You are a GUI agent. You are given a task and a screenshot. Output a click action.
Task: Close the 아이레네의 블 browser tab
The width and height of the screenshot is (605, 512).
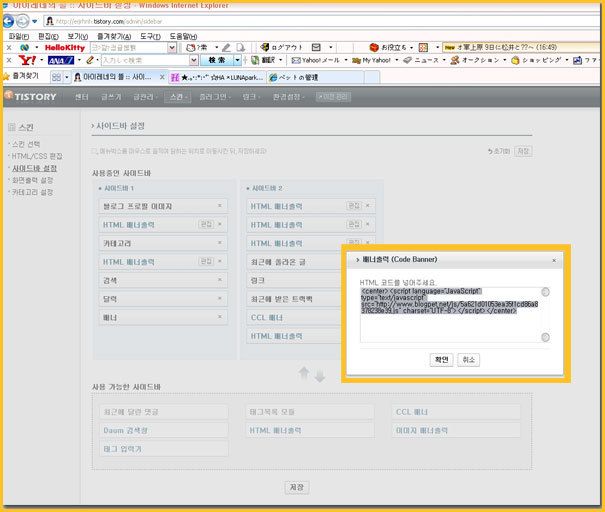tap(162, 77)
